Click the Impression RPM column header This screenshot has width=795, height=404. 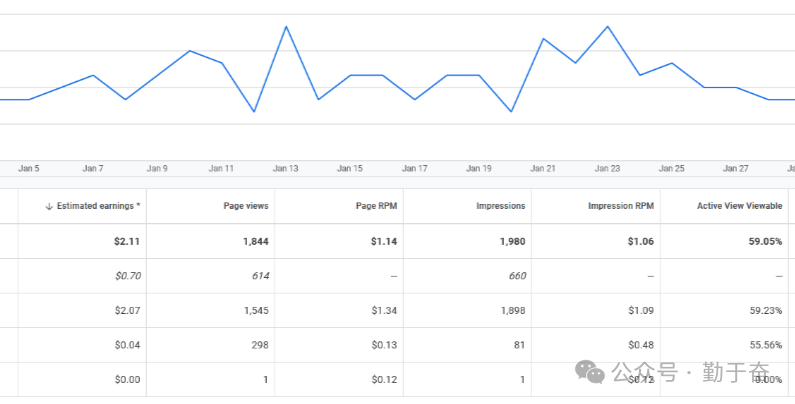coord(620,206)
